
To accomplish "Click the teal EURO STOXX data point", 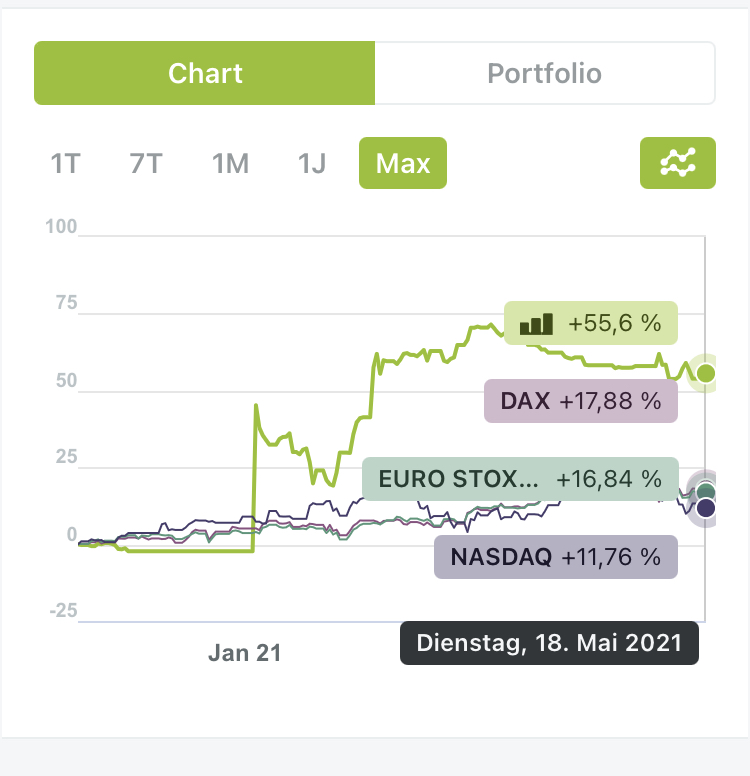I will pos(706,490).
